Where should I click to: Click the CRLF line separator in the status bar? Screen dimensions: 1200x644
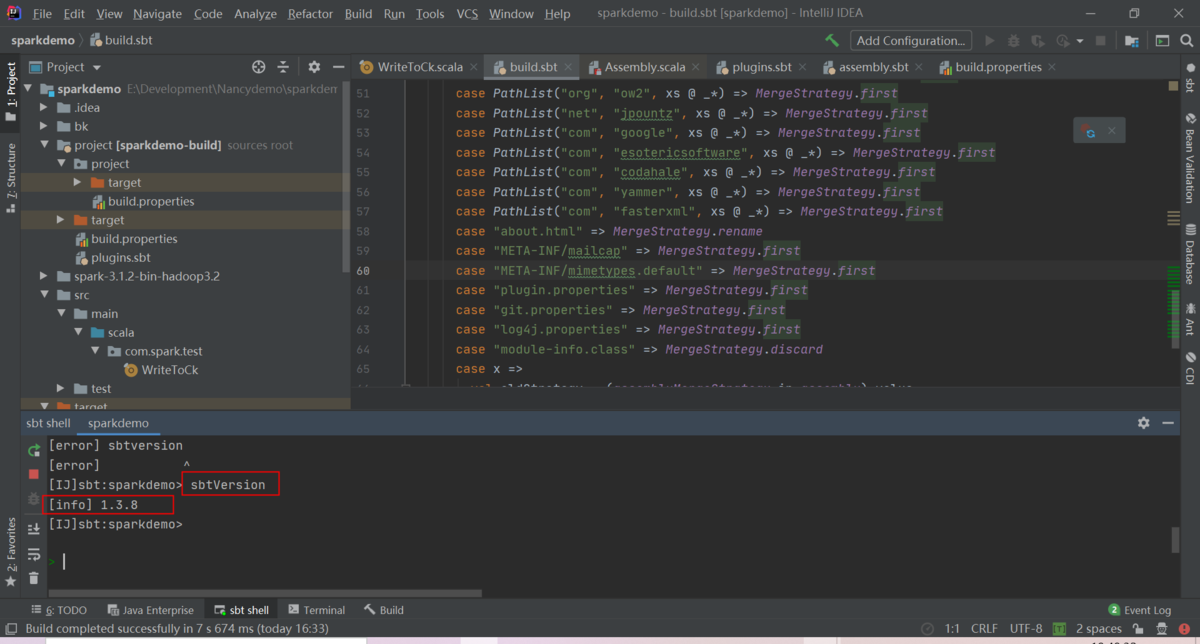point(984,629)
